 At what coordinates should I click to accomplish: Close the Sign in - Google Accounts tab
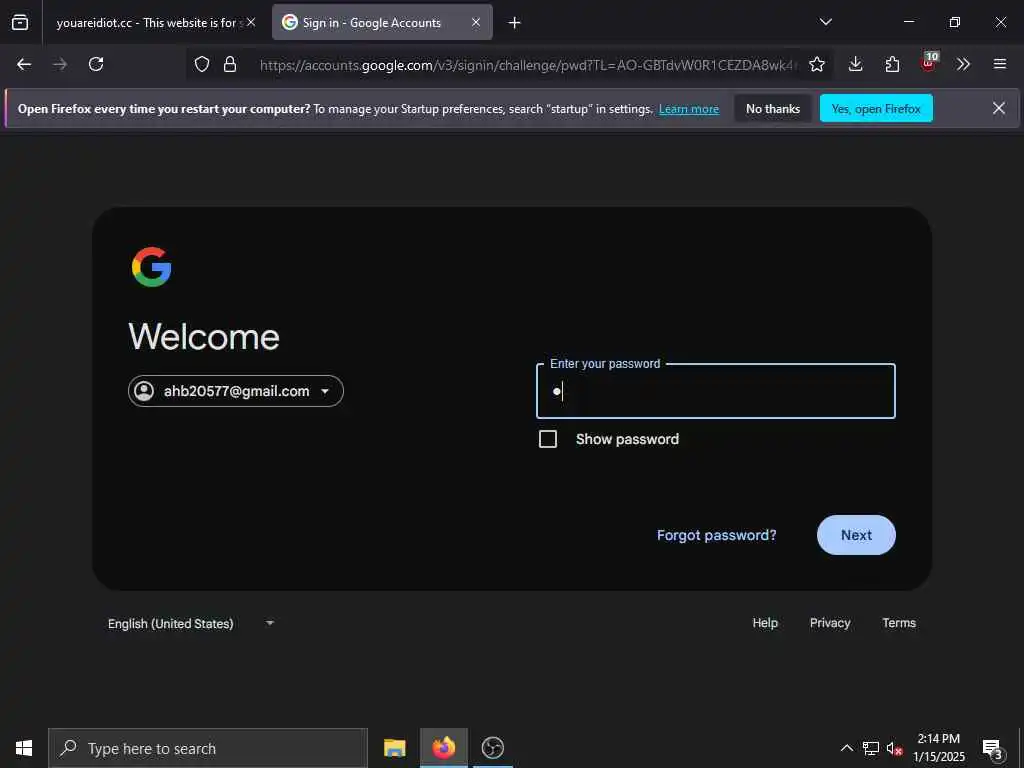[x=476, y=22]
